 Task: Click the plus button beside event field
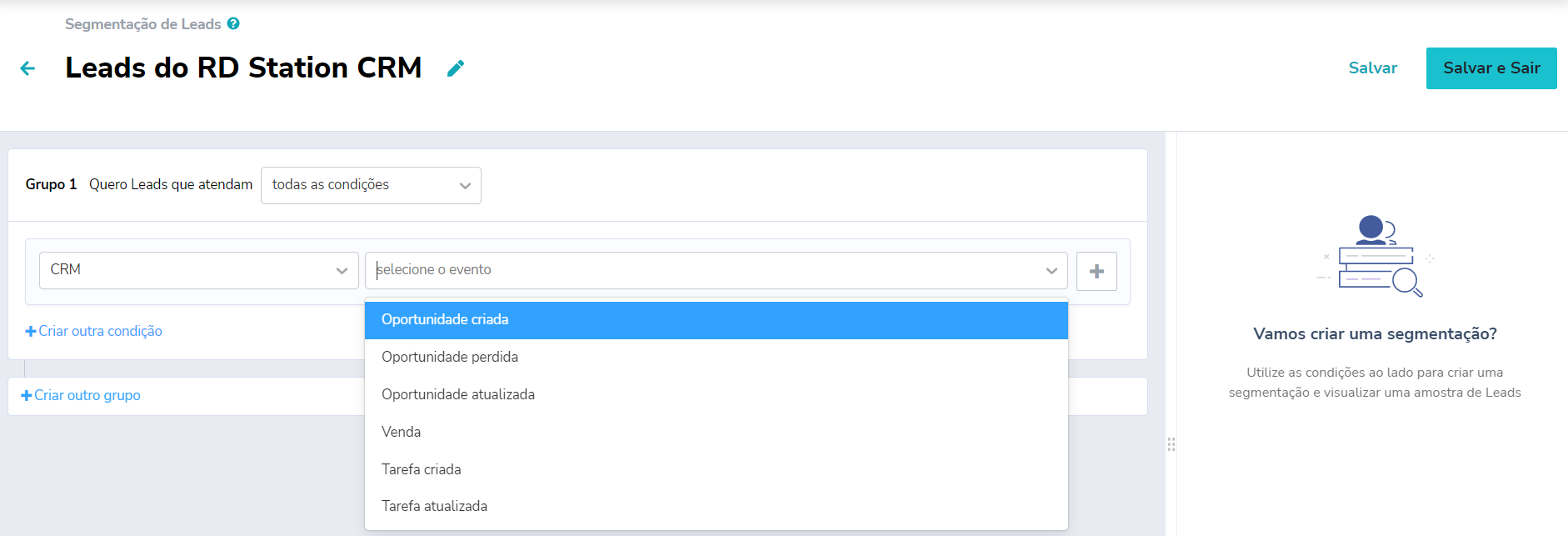pyautogui.click(x=1096, y=271)
